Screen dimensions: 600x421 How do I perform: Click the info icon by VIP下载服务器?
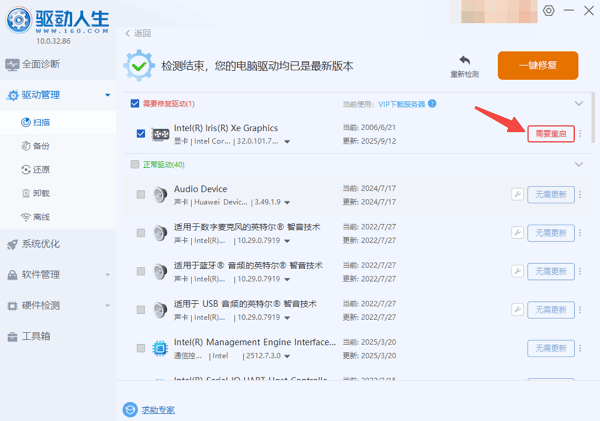point(433,104)
